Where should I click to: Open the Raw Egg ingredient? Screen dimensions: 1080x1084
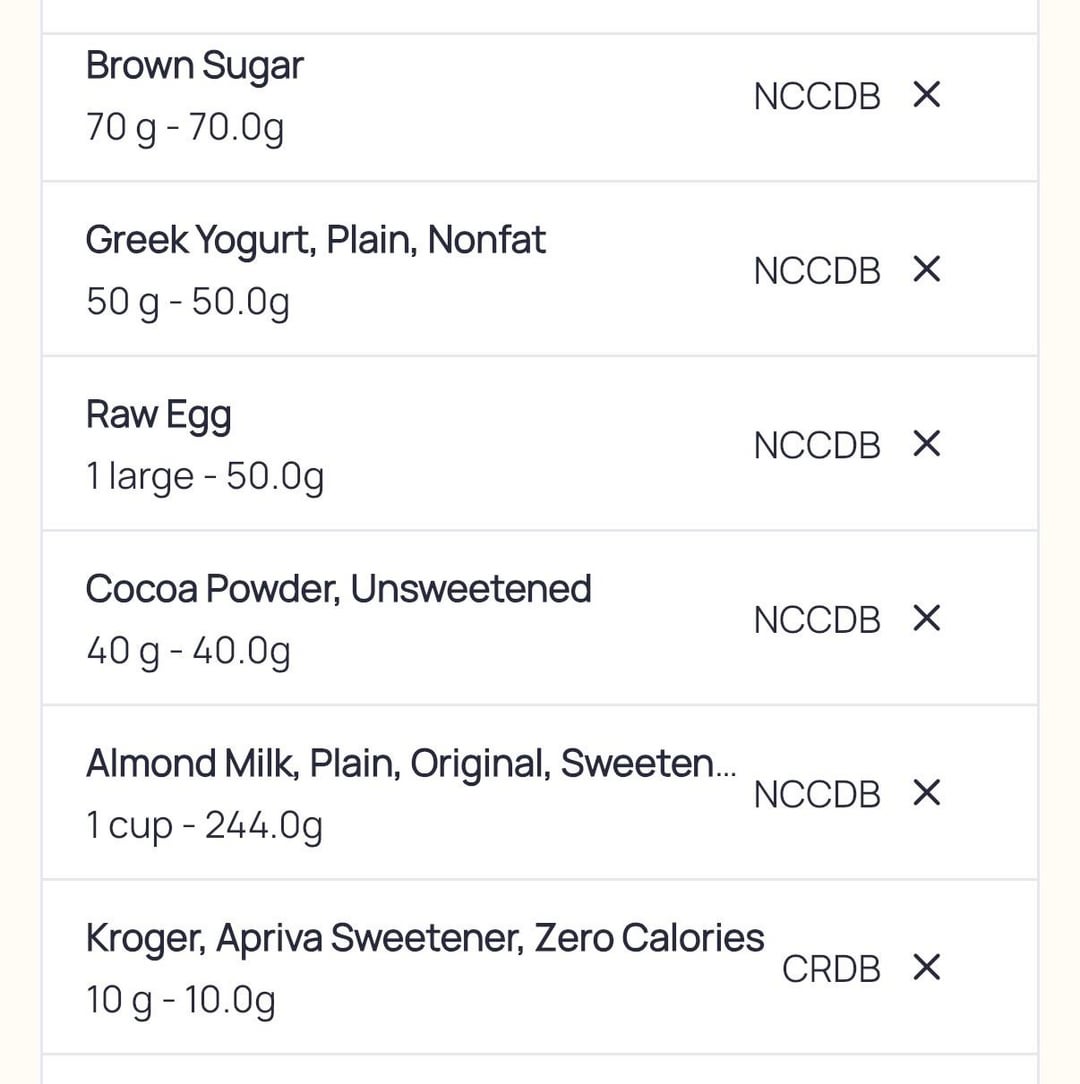158,415
